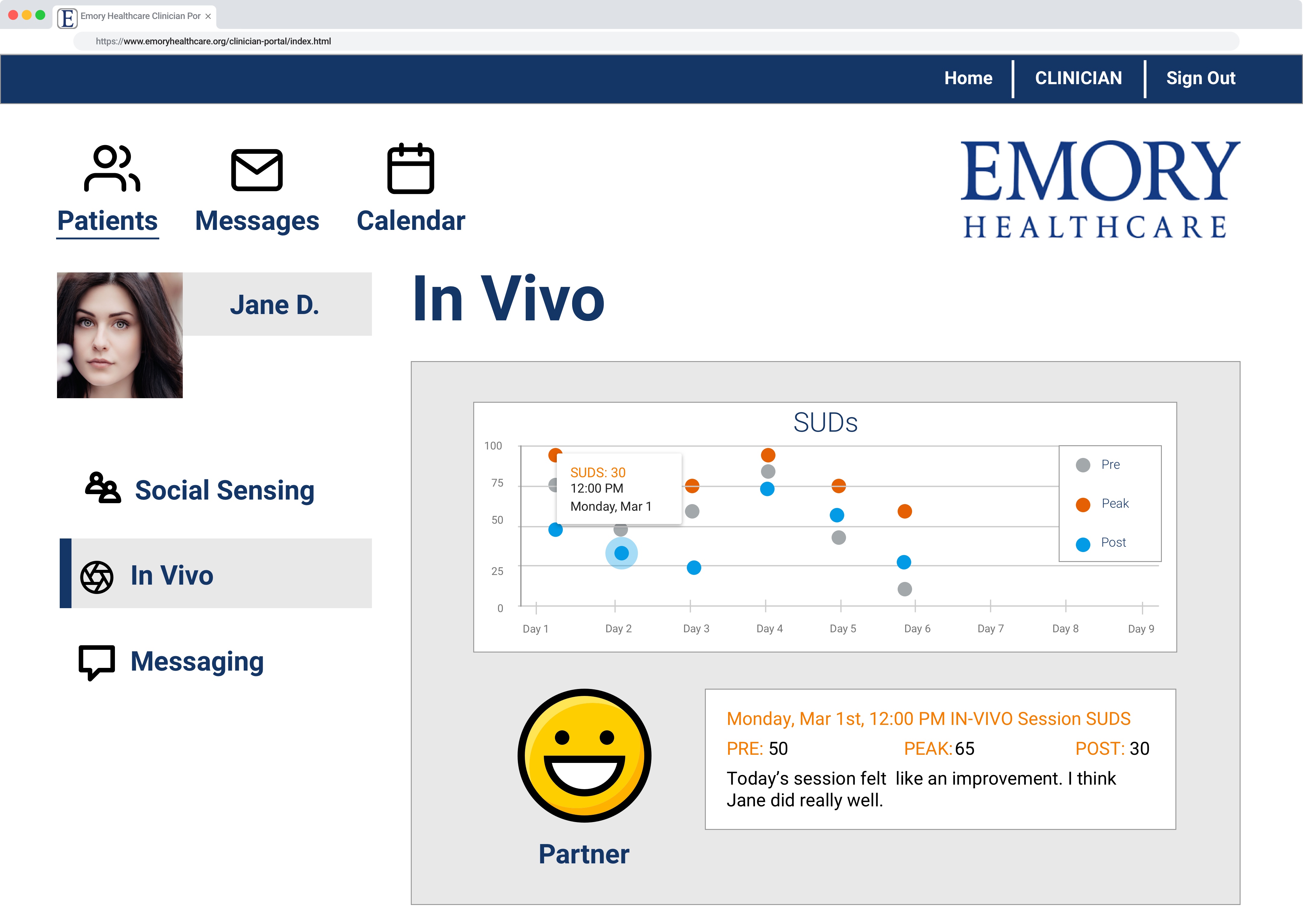Image resolution: width=1303 pixels, height=924 pixels.
Task: Switch to the Messages tab label
Action: click(257, 221)
